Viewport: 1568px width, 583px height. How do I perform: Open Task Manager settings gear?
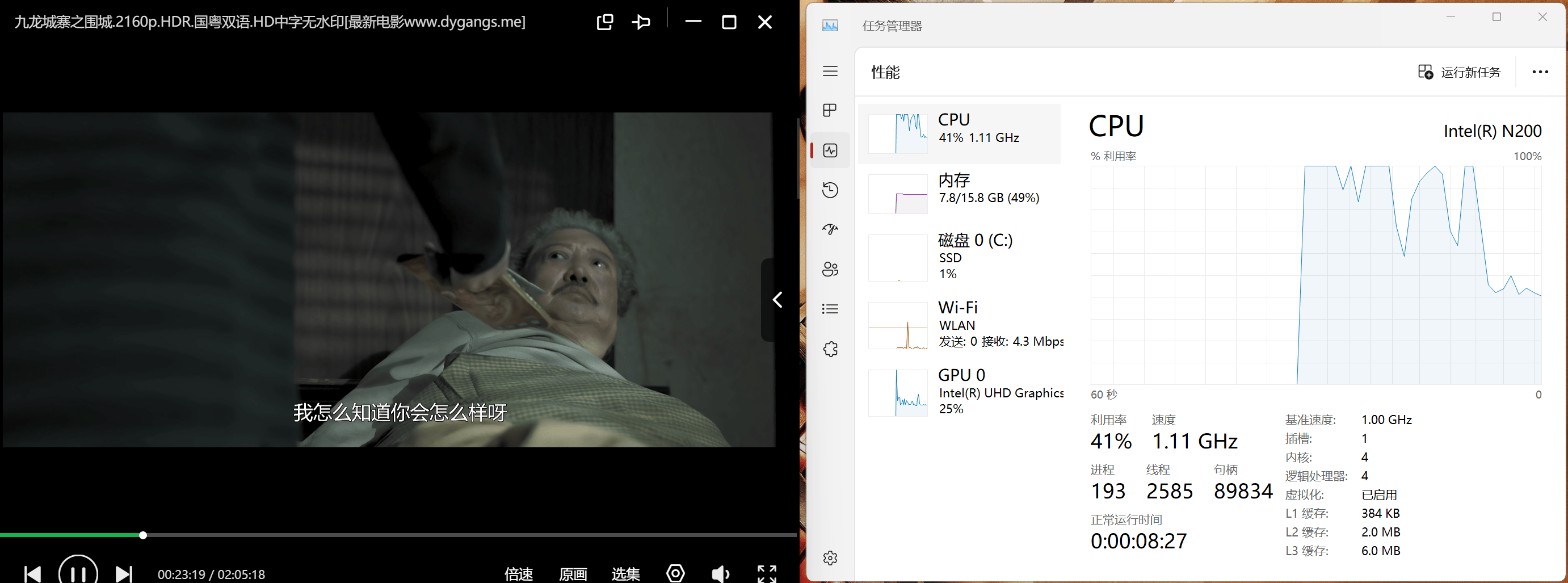point(830,557)
